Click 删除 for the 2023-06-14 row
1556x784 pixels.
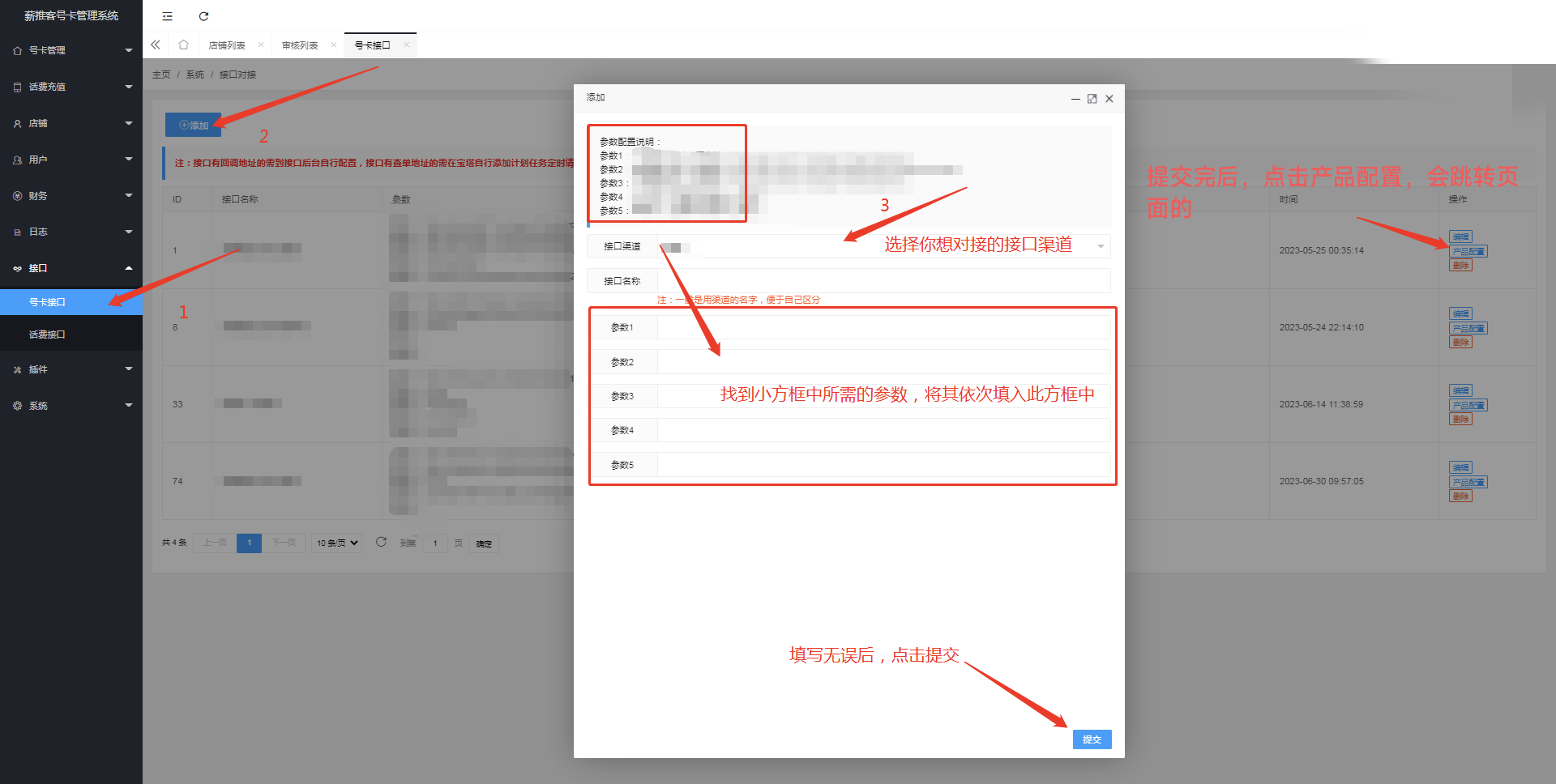(x=1460, y=420)
